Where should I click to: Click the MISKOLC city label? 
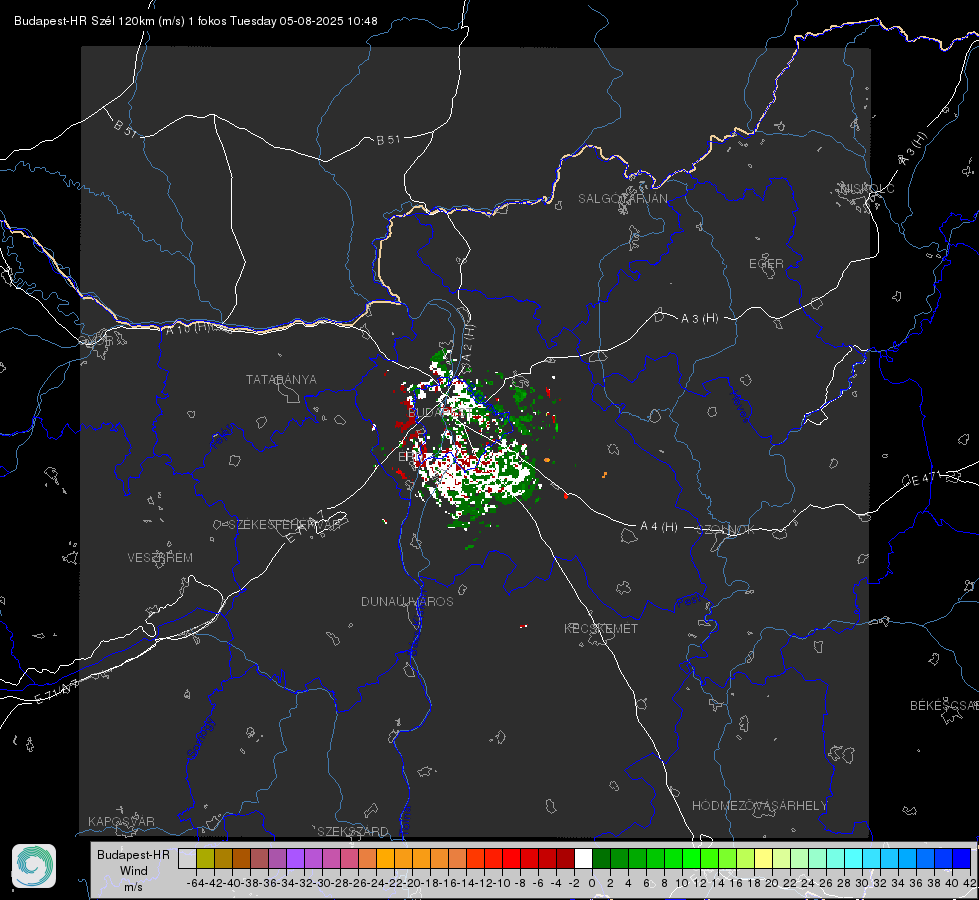(x=867, y=188)
